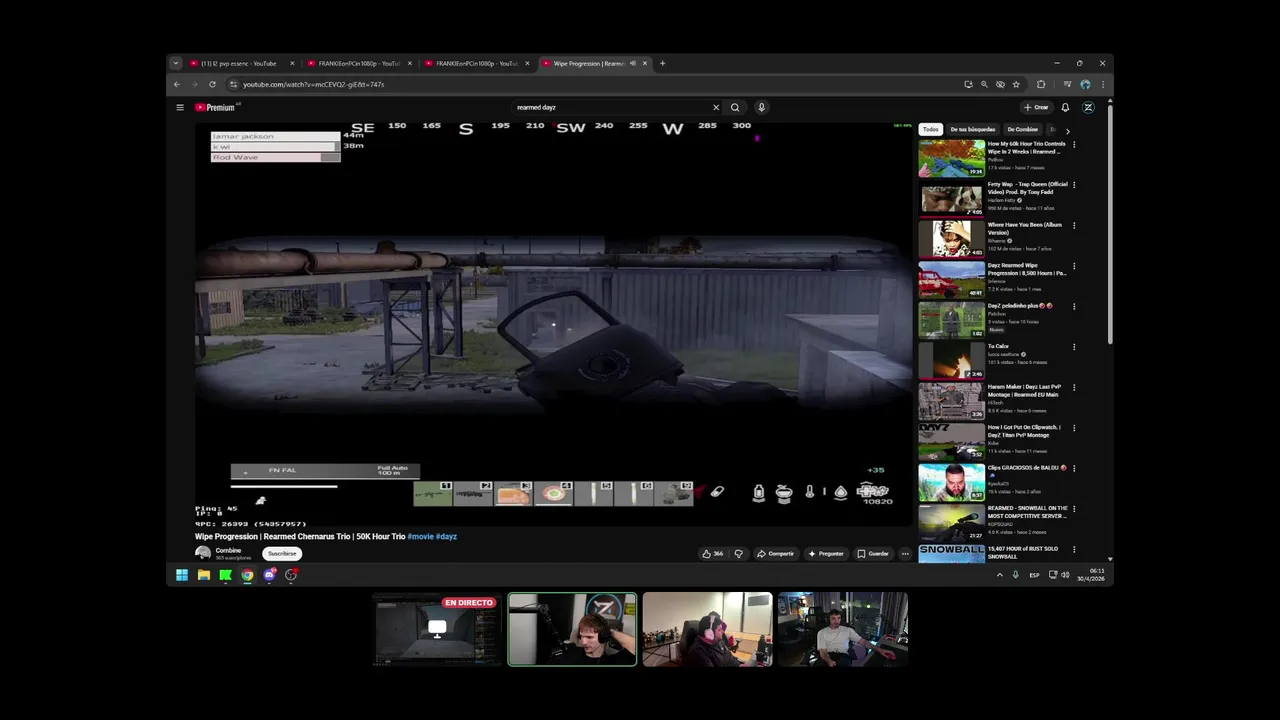Click the #movie hashtag link

(420, 536)
